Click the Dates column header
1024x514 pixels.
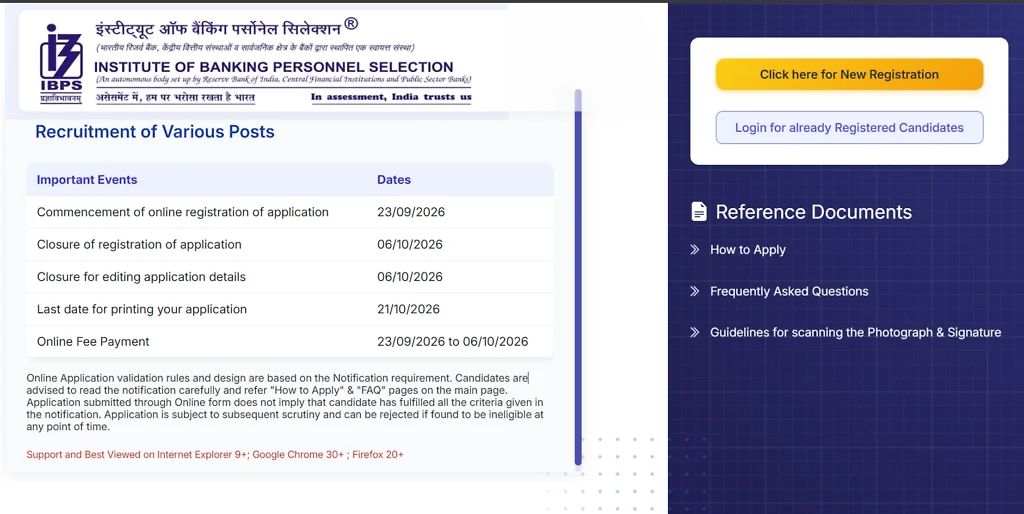394,180
